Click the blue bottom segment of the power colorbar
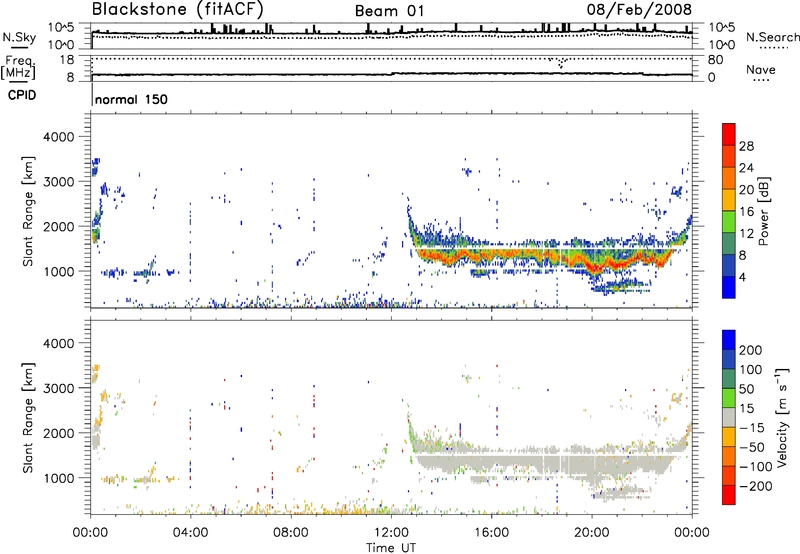 click(729, 287)
